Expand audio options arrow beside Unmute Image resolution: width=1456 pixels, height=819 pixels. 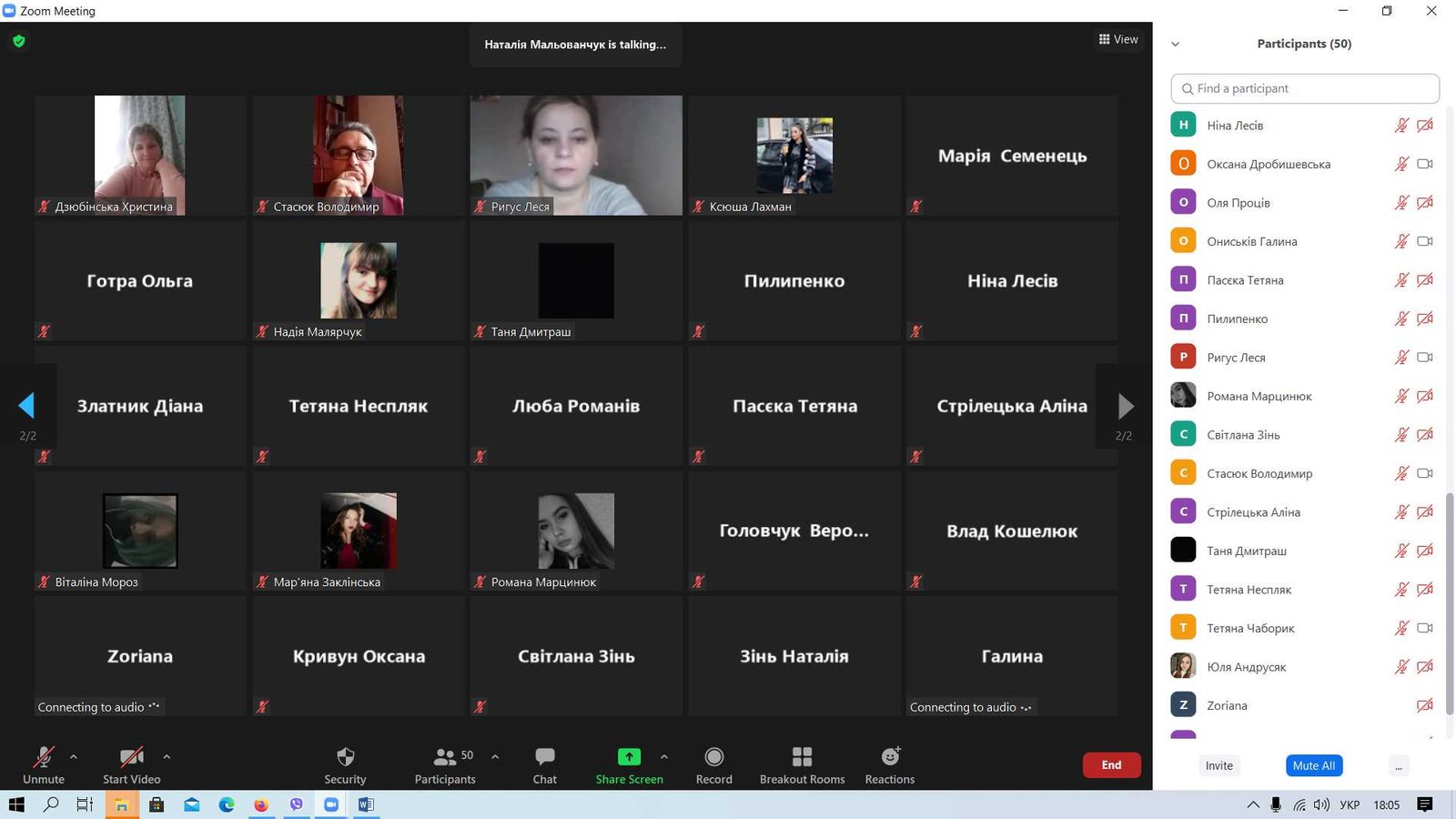(x=74, y=756)
